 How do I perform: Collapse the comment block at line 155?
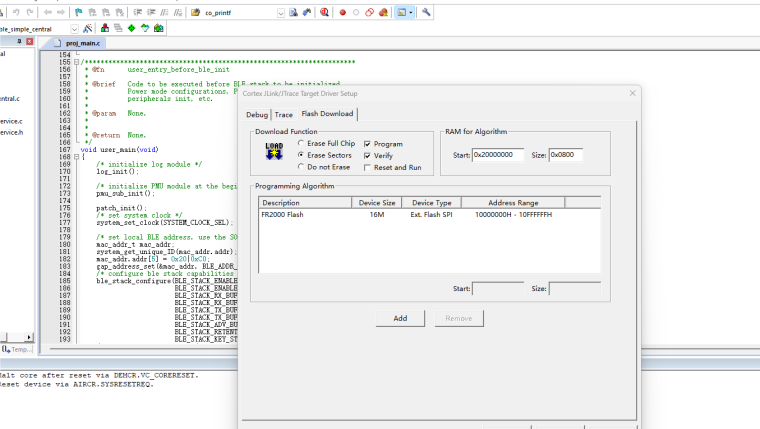tap(76, 62)
